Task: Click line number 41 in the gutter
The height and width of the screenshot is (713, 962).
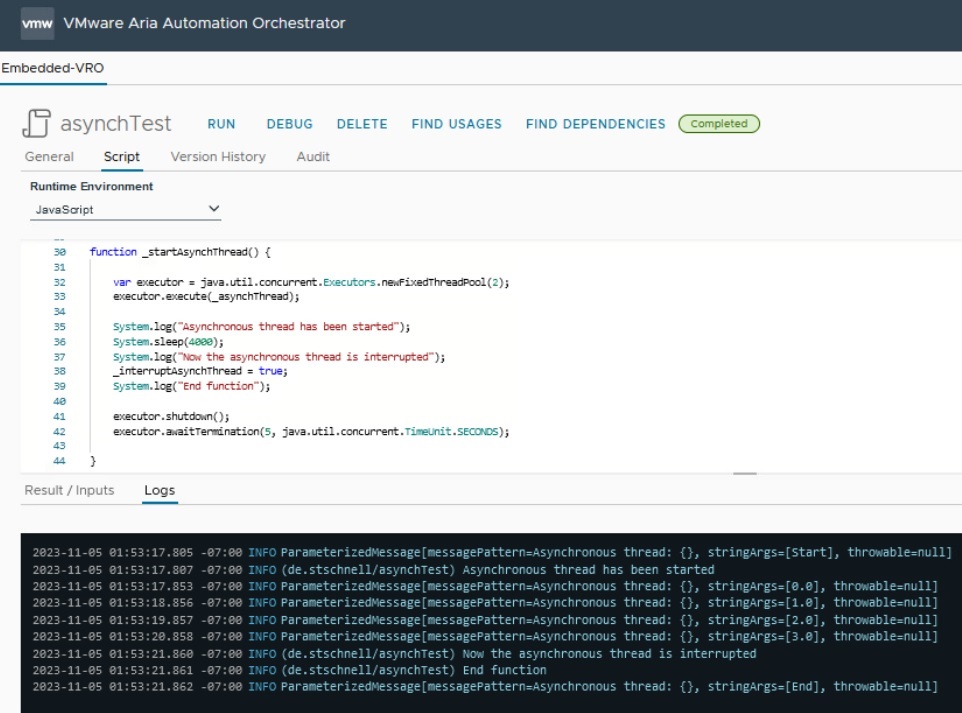Action: pyautogui.click(x=60, y=417)
